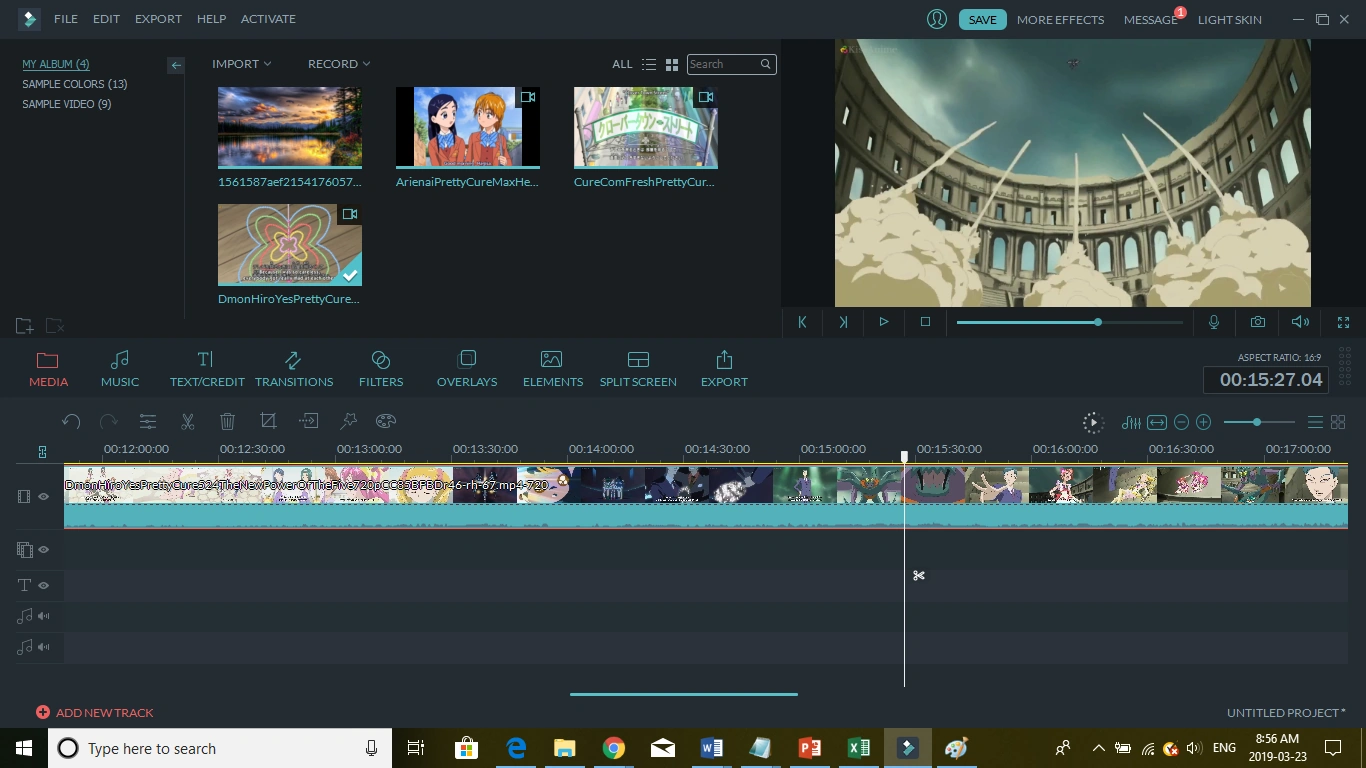Add a new media folder
1366x768 pixels.
[x=25, y=326]
